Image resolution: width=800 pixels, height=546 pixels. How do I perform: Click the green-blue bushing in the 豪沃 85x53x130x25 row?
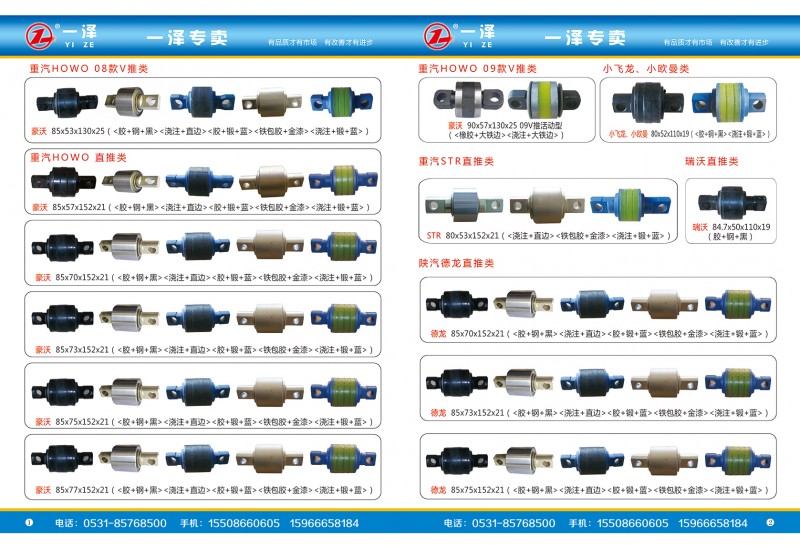341,102
